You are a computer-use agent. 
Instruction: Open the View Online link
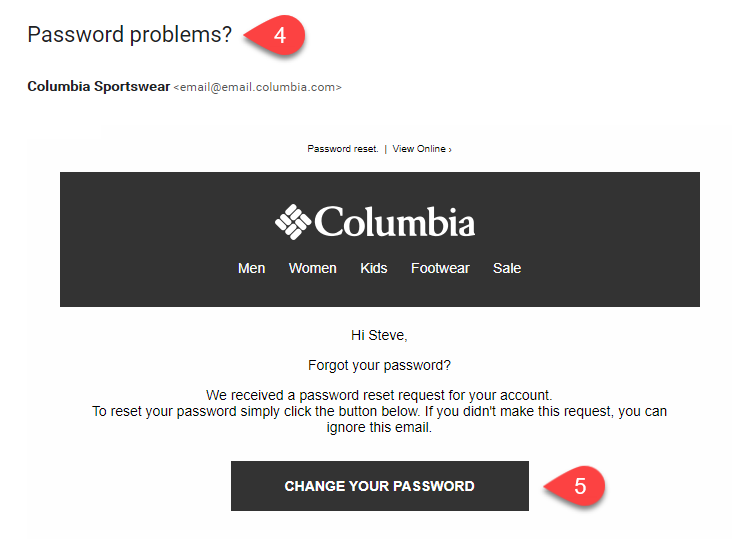tap(421, 149)
